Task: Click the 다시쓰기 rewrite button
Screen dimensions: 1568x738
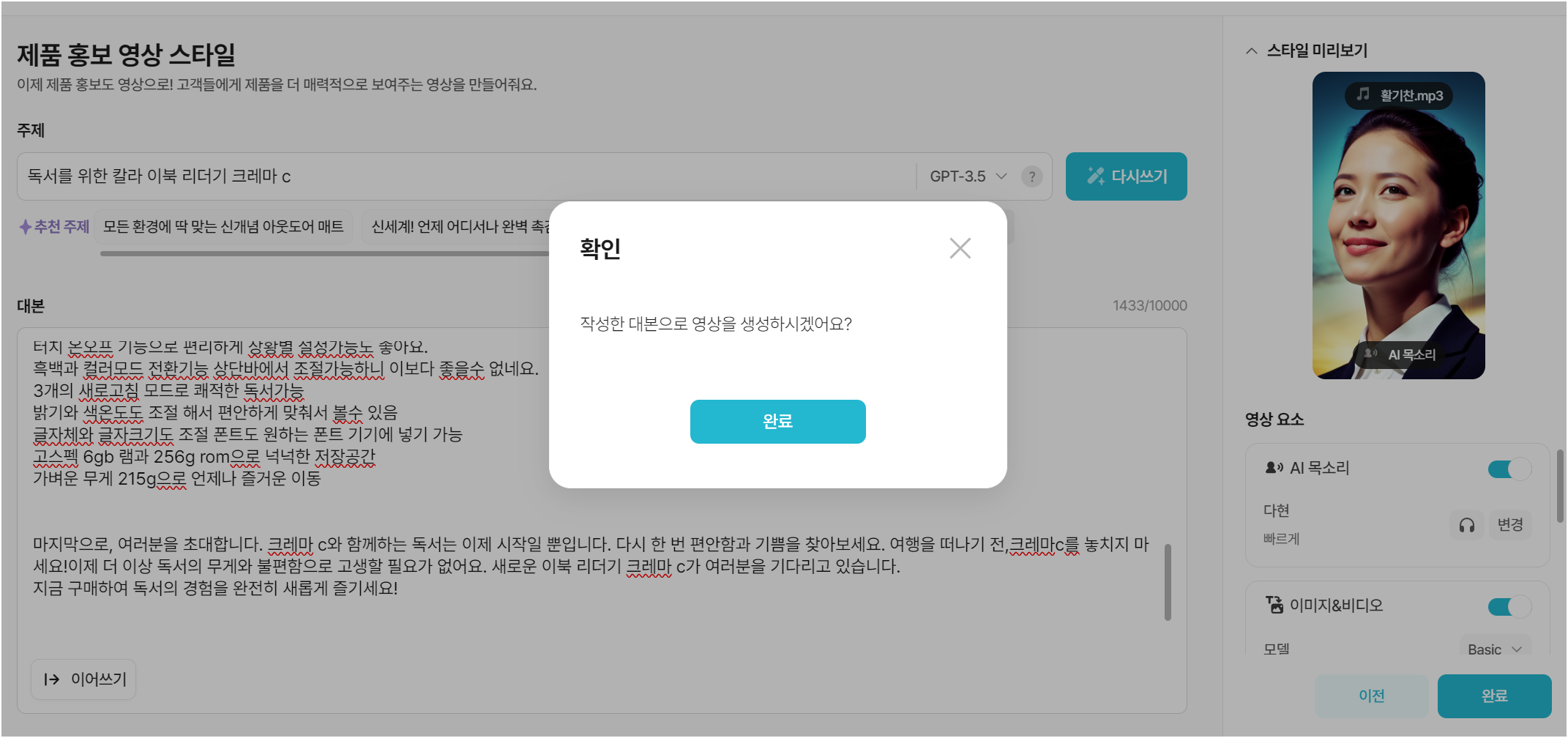Action: 1126,176
